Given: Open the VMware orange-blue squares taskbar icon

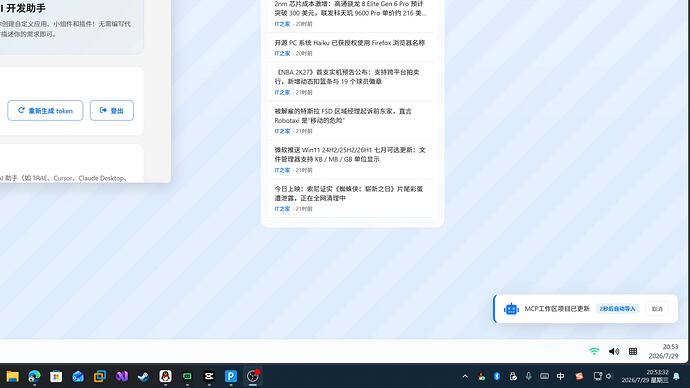Looking at the screenshot, I should coord(100,377).
